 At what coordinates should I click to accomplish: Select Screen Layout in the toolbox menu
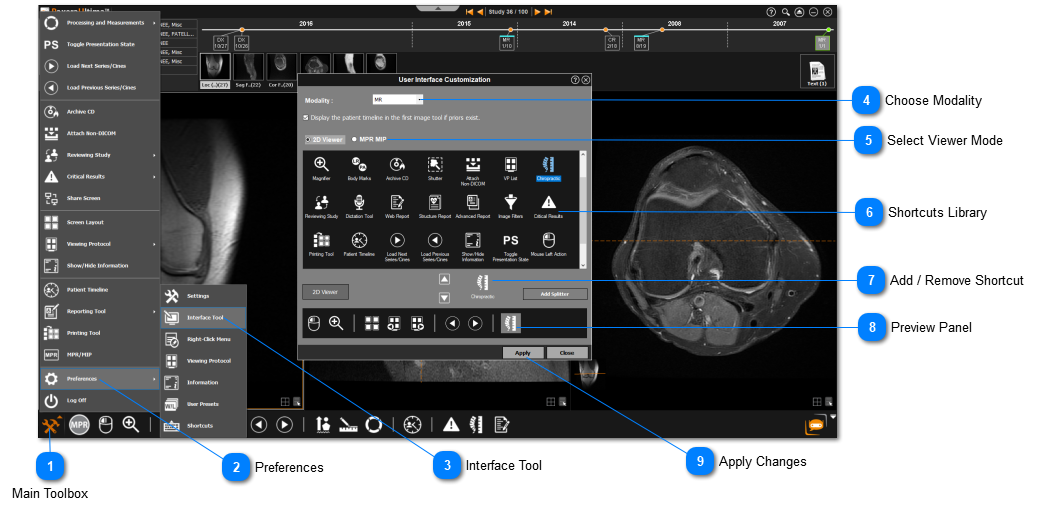point(100,222)
